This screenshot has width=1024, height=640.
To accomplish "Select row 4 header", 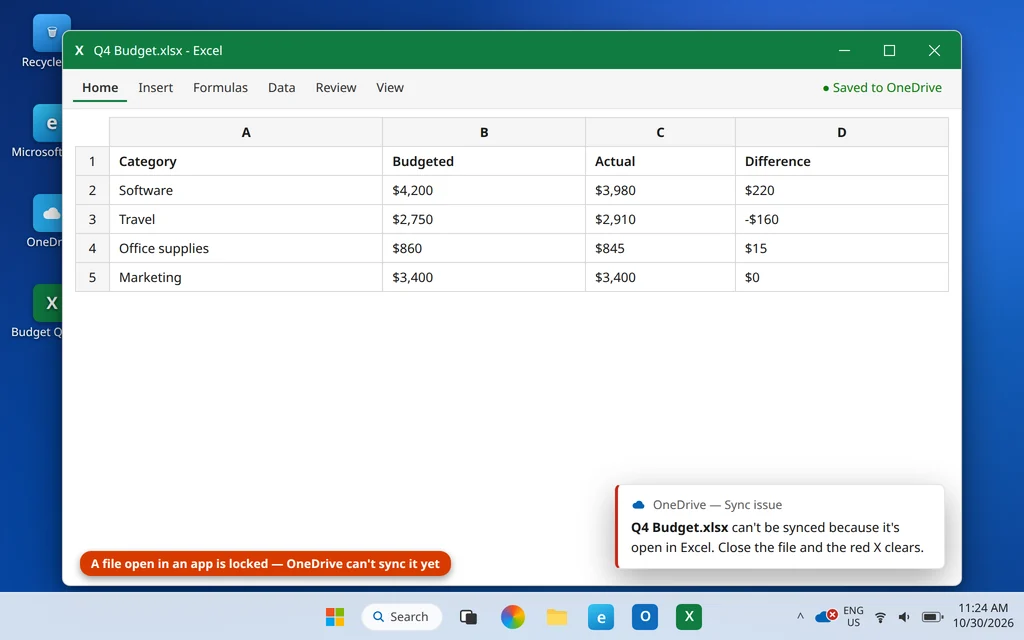I will (92, 248).
